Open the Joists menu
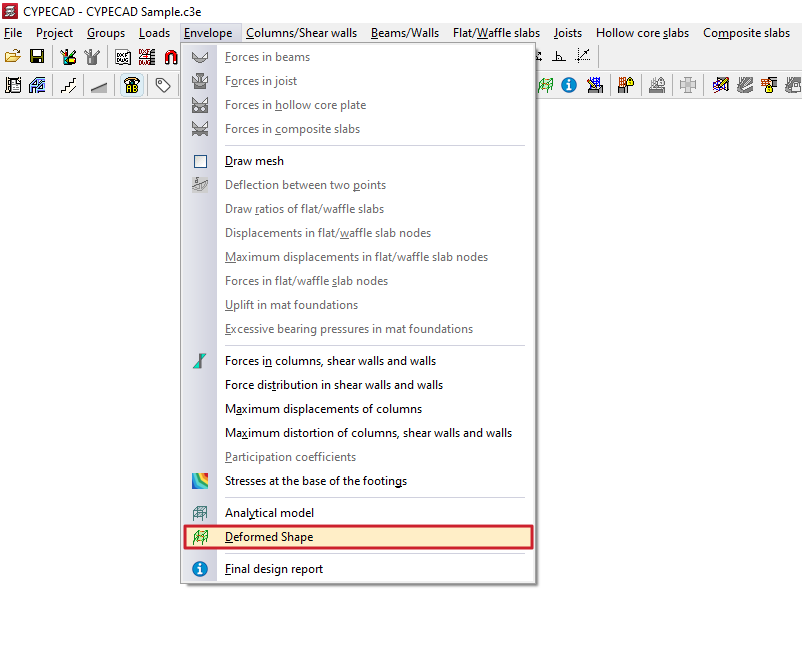This screenshot has height=660, width=802. (568, 33)
